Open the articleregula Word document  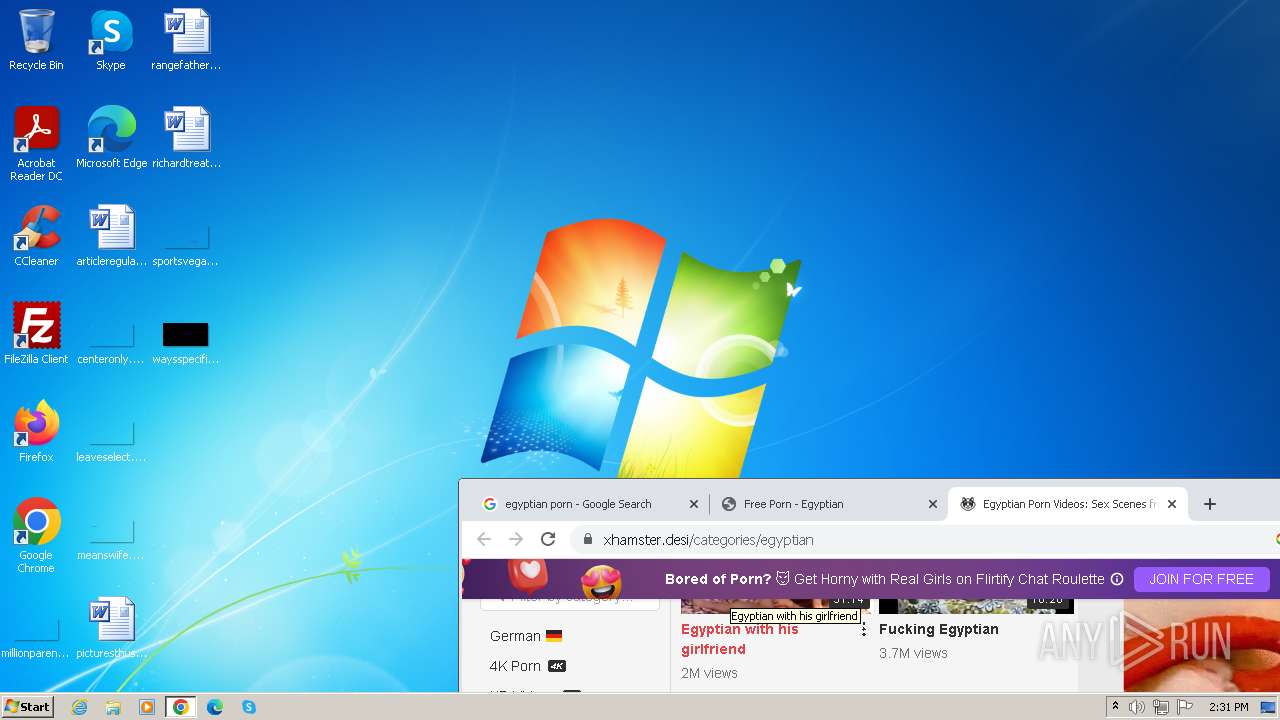pos(111,236)
